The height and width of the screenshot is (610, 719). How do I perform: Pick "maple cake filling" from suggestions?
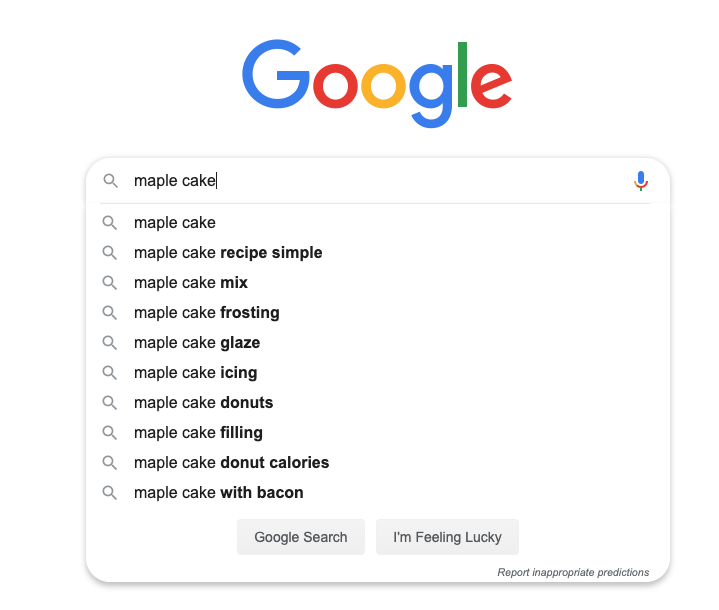[198, 433]
